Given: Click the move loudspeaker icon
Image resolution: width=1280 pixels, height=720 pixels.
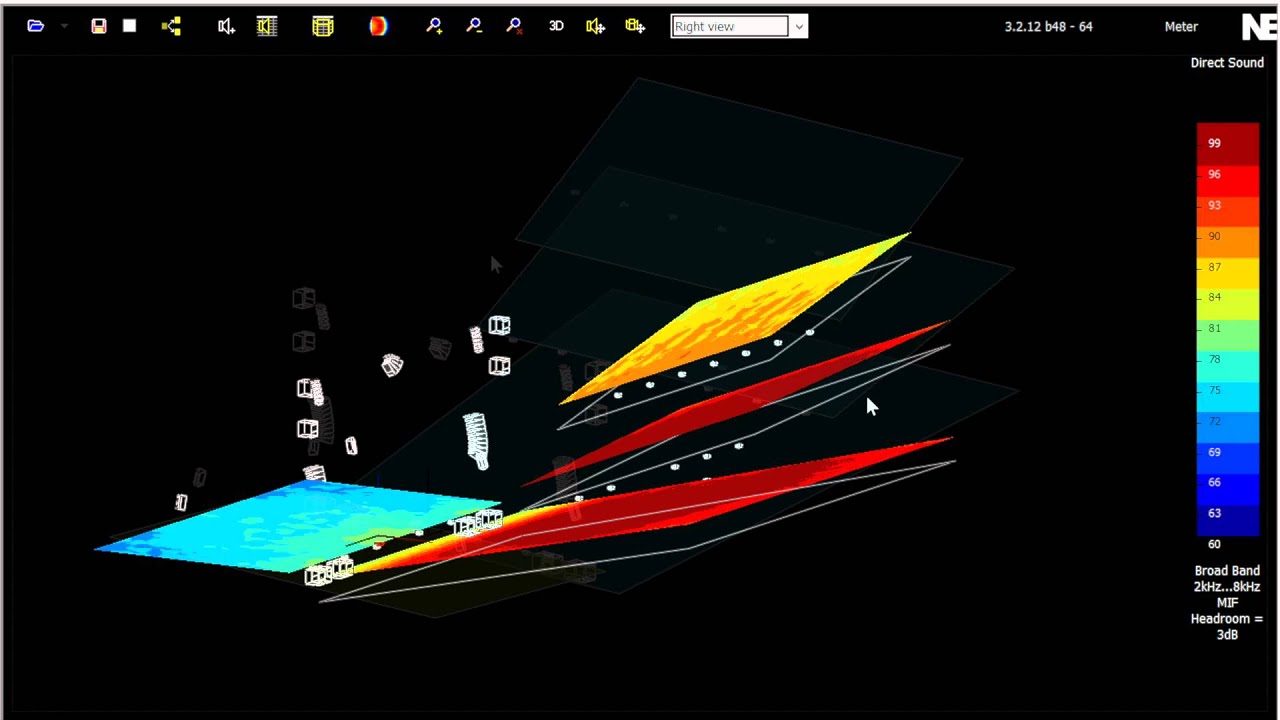Looking at the screenshot, I should coord(596,26).
